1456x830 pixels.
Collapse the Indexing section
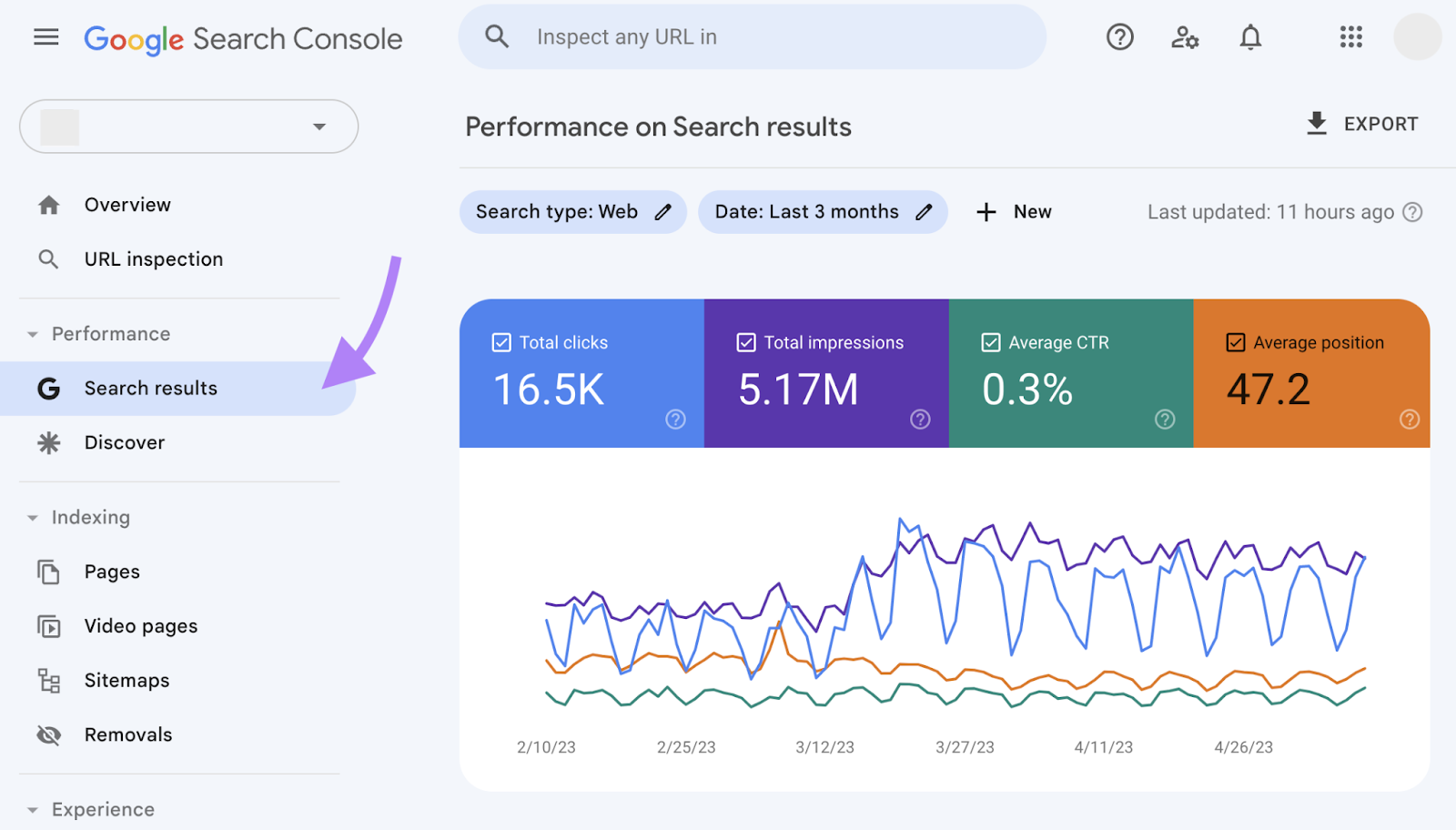point(33,517)
